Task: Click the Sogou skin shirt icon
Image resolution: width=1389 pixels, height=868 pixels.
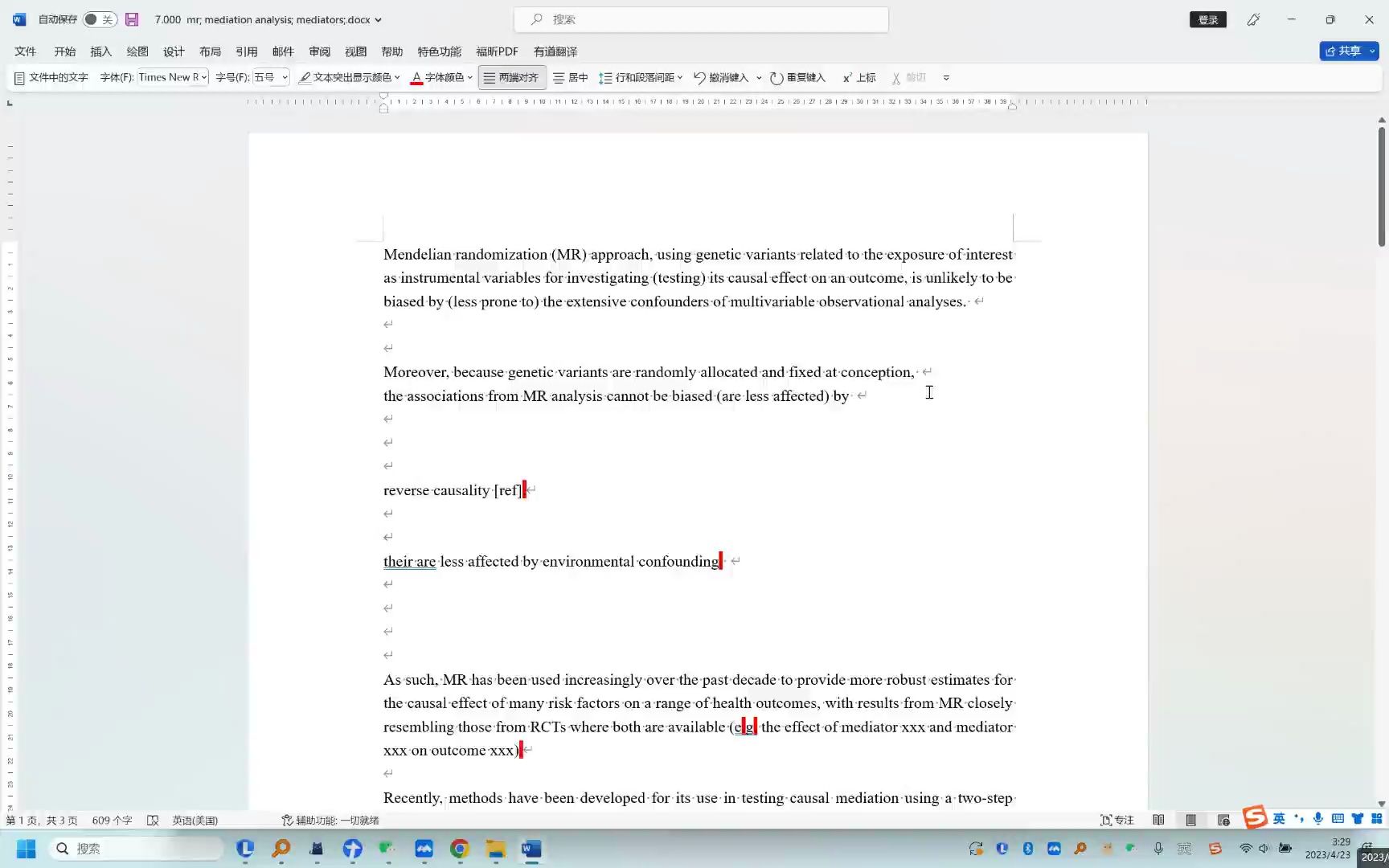Action: (1358, 818)
